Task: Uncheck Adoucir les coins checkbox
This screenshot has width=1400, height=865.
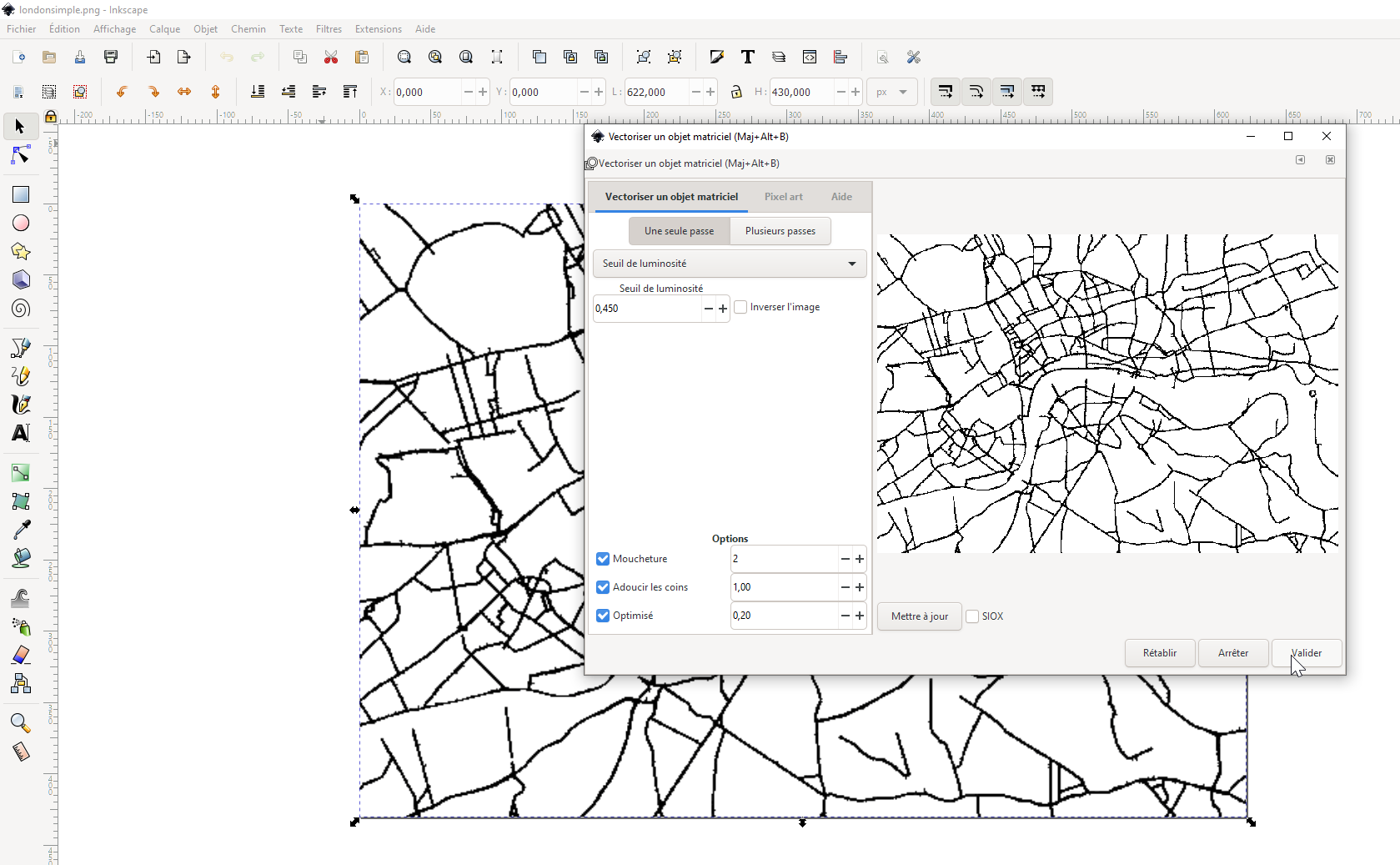Action: [x=603, y=587]
